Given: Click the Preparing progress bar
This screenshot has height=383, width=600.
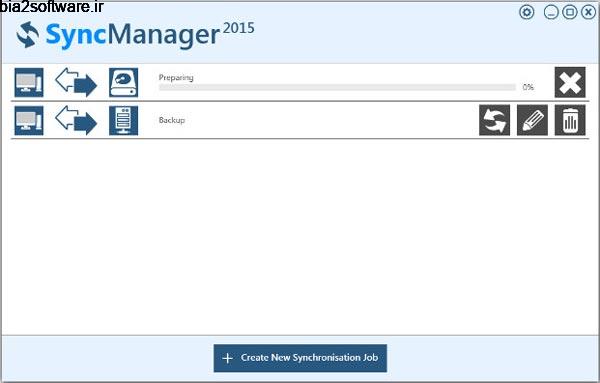Looking at the screenshot, I should 337,87.
